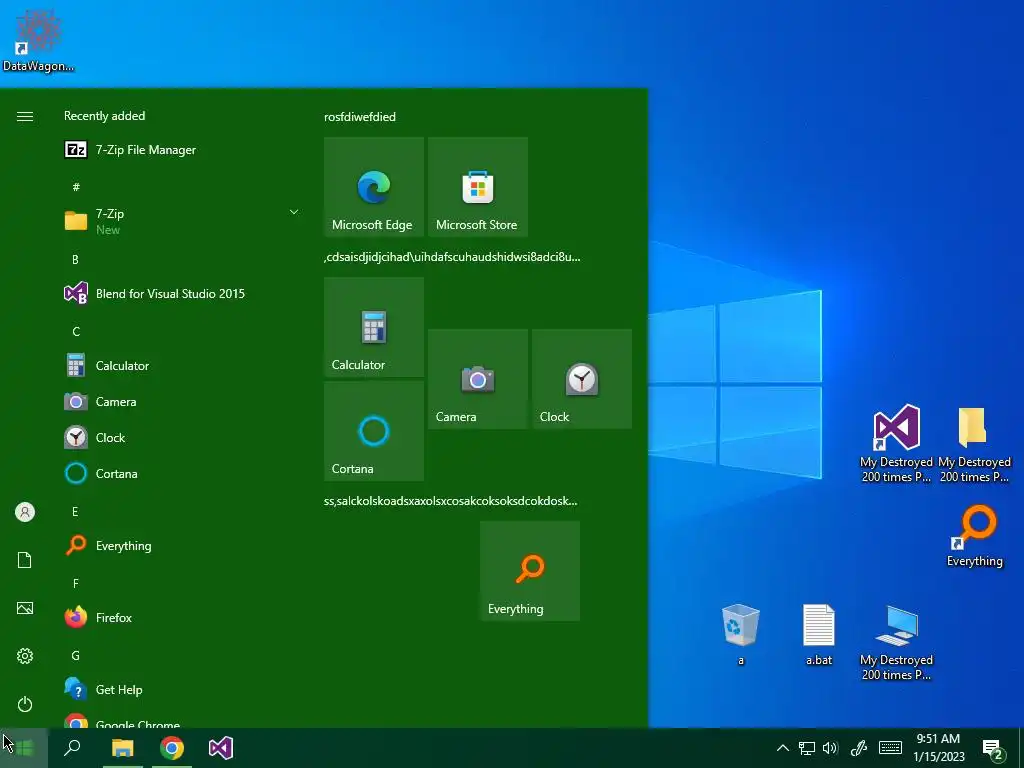
Task: Click the Microsoft Edge tile
Action: (374, 187)
